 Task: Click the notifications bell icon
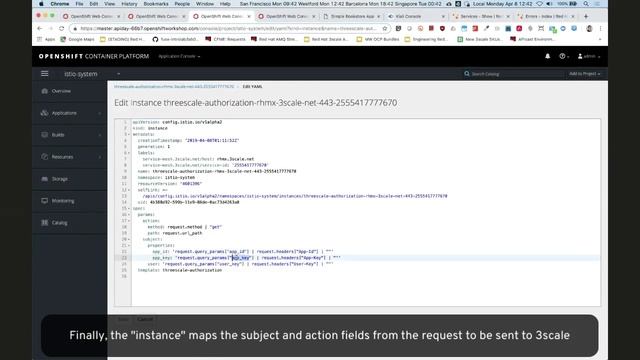(x=547, y=56)
